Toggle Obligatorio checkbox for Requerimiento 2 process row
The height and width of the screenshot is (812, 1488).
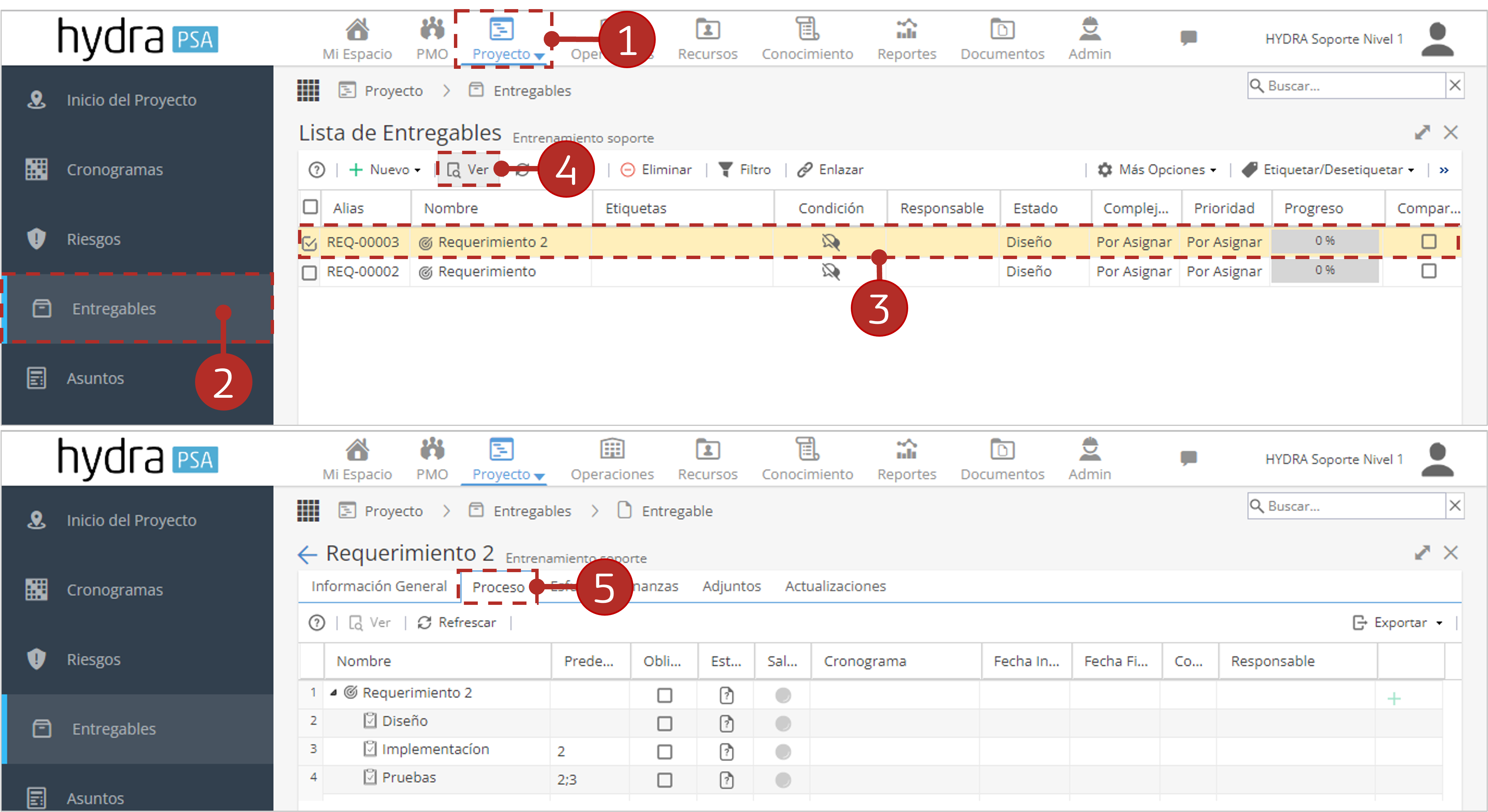pyautogui.click(x=664, y=695)
